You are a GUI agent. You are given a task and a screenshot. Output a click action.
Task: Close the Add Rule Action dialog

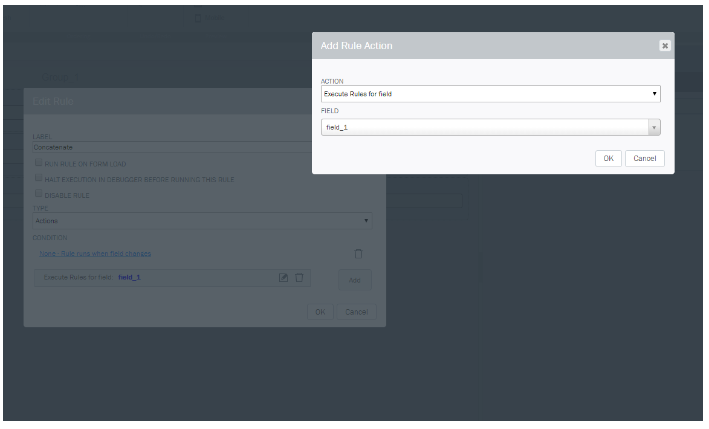664,46
